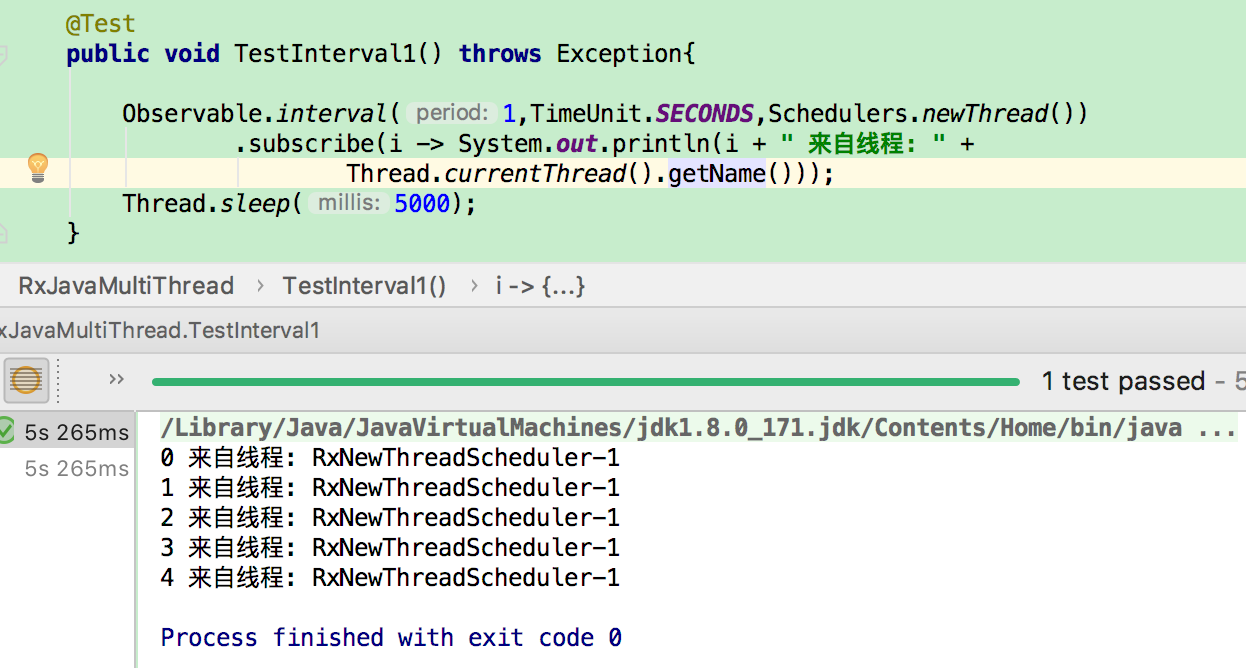This screenshot has width=1246, height=668.
Task: Click the @Test annotation in the editor
Action: pyautogui.click(x=100, y=22)
